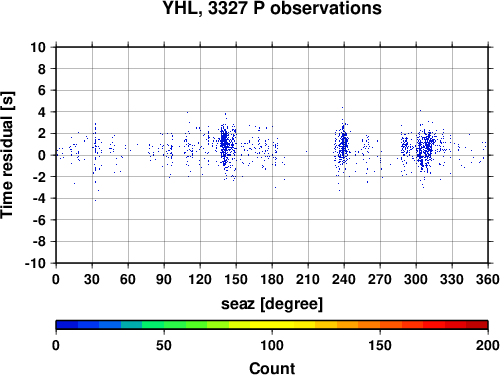Click the plot title YHL 3327 P observations
The height and width of the screenshot is (375, 500).
point(272,8)
